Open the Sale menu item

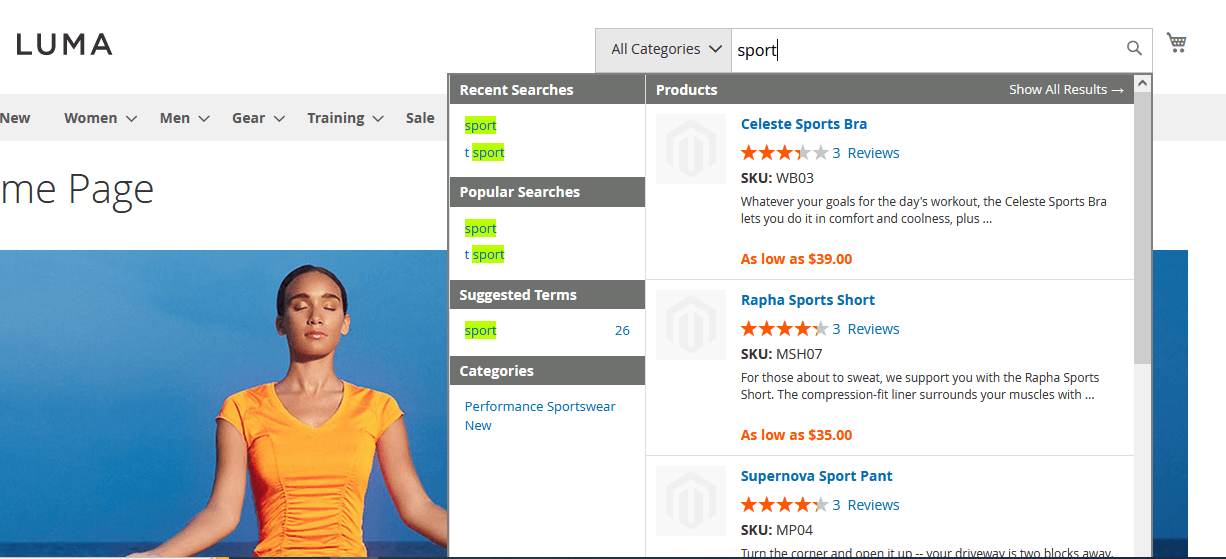(420, 118)
